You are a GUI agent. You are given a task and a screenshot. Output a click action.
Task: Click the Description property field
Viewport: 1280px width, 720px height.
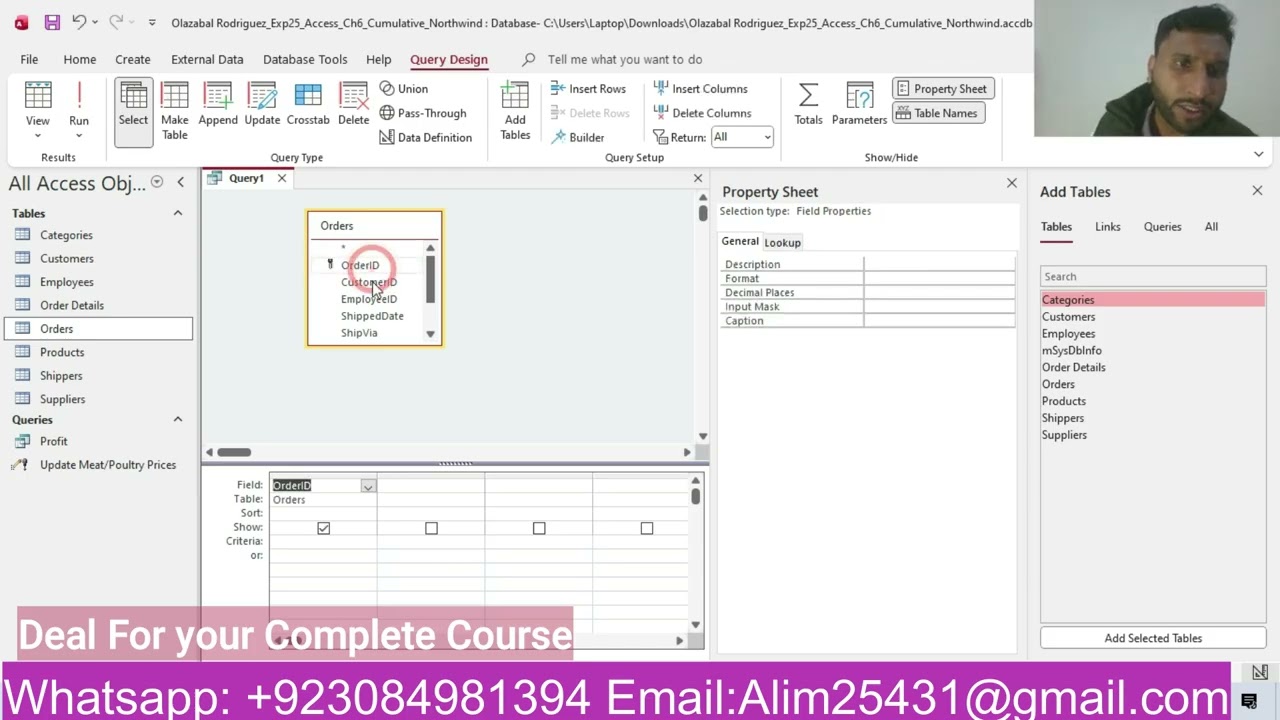point(939,265)
